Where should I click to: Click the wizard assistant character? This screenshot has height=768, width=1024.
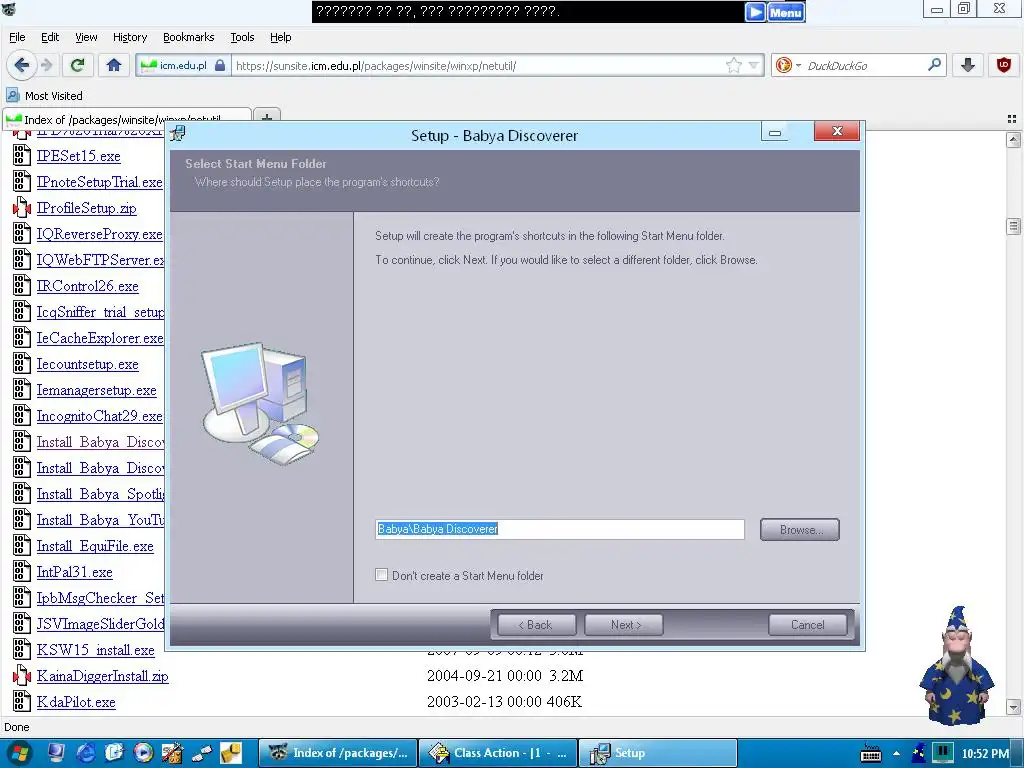coord(957,665)
